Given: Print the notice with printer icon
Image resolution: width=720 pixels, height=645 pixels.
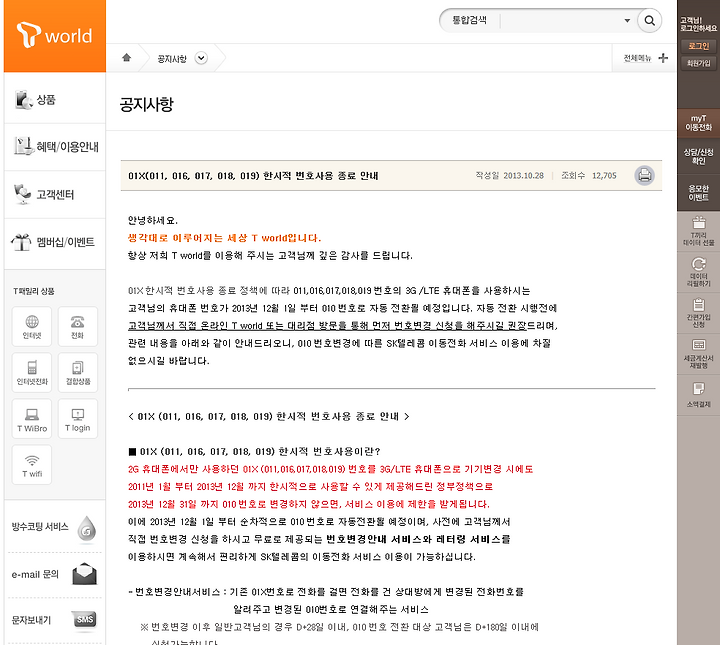Looking at the screenshot, I should [x=644, y=175].
